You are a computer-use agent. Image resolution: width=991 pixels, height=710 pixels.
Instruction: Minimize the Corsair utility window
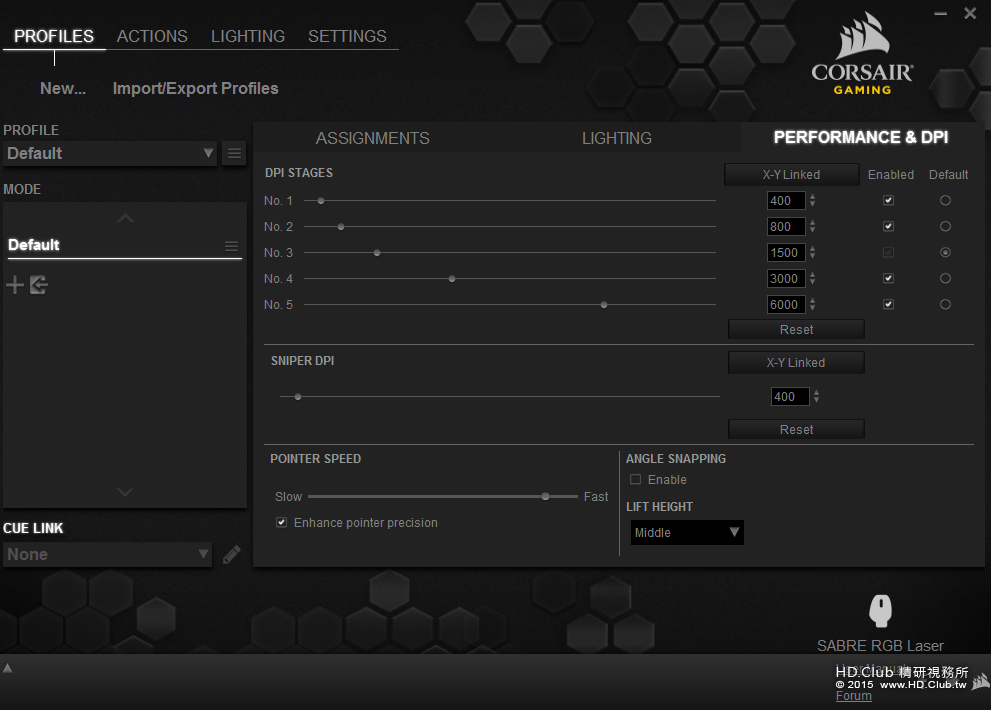(940, 13)
